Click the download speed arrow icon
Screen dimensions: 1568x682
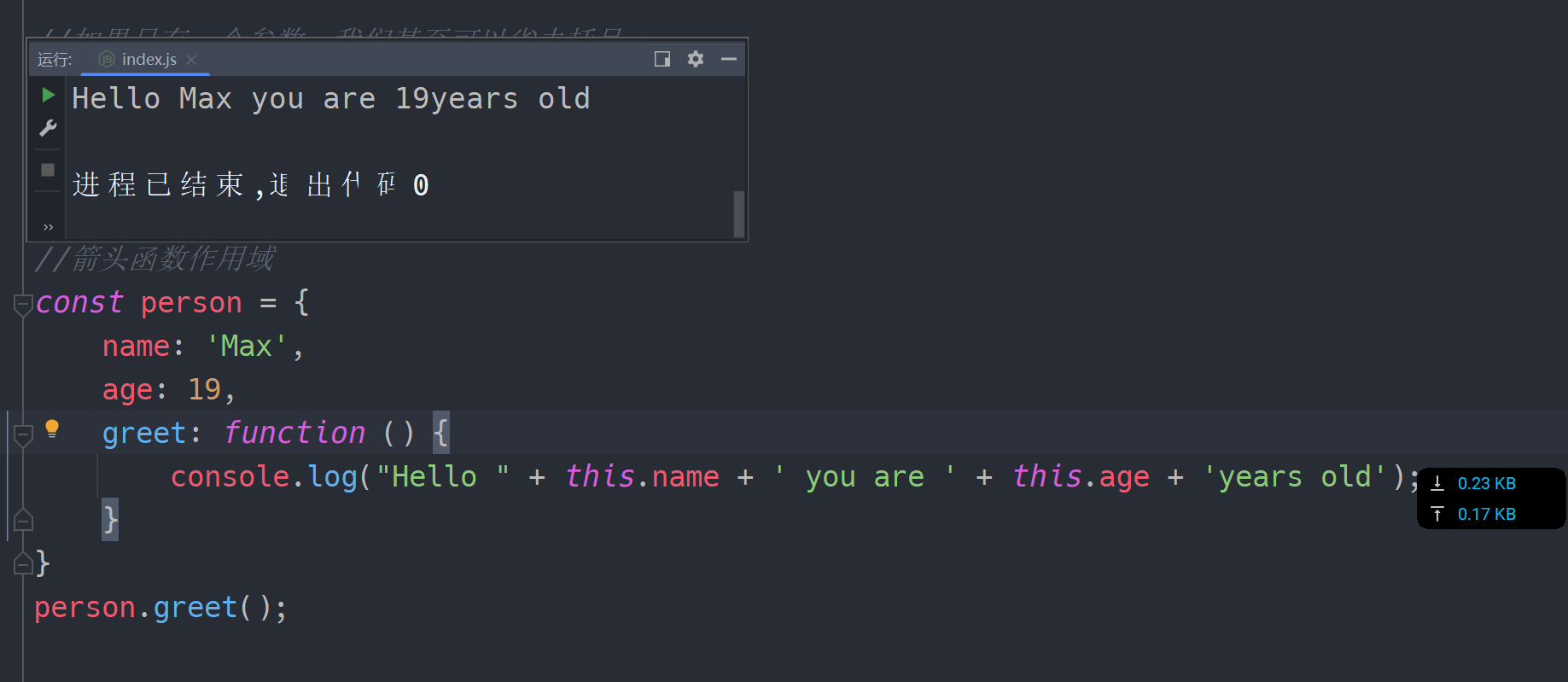click(x=1437, y=483)
